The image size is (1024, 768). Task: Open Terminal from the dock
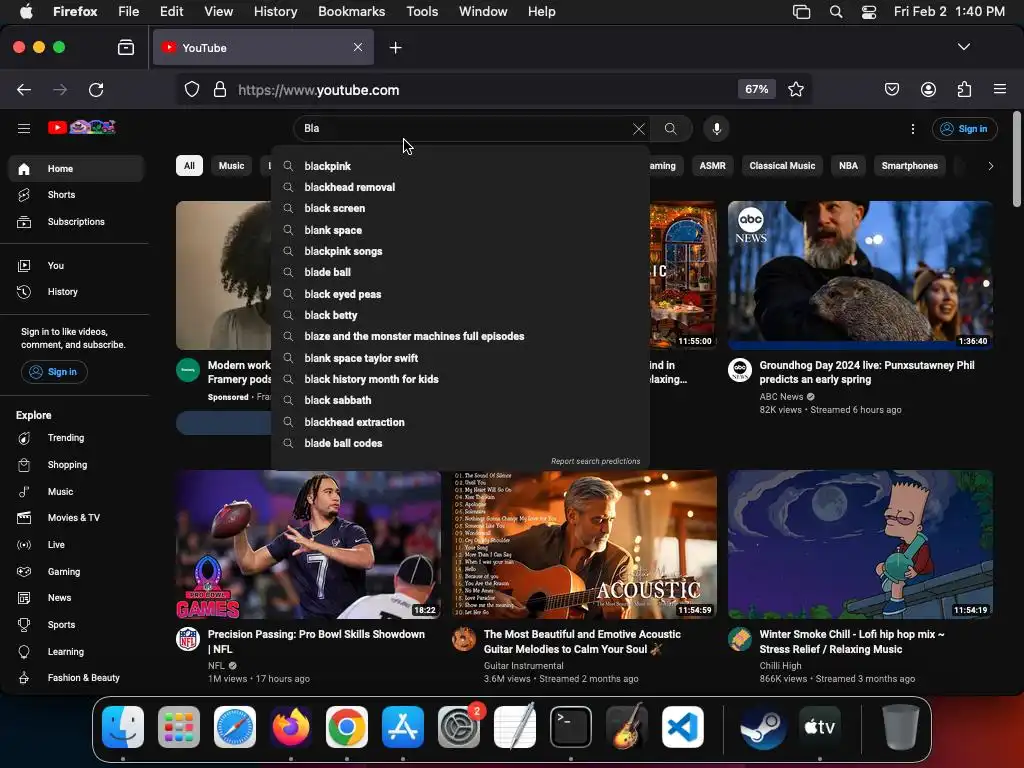point(571,726)
